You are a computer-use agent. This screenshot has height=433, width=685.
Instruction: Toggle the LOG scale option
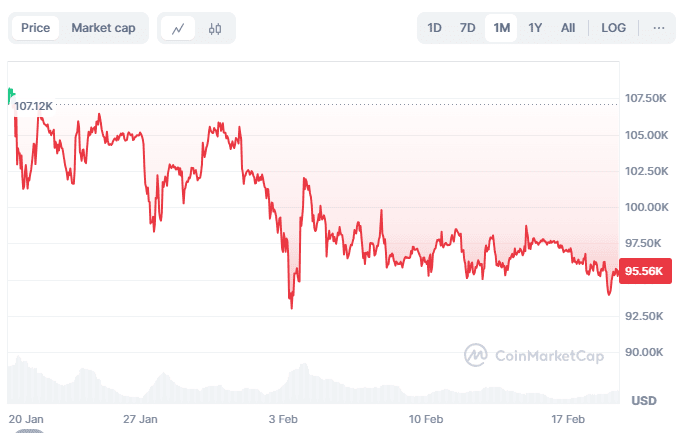(x=614, y=28)
